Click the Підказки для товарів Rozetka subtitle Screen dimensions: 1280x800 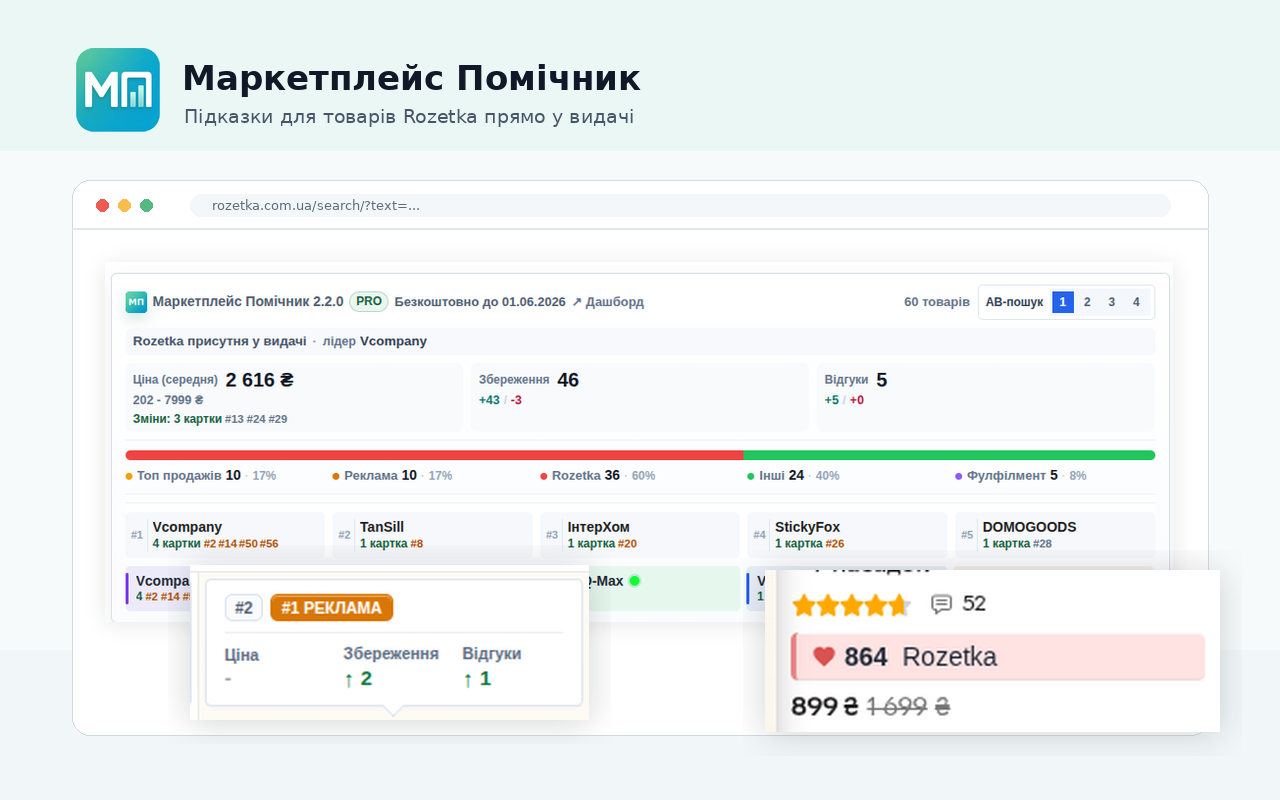coord(409,117)
